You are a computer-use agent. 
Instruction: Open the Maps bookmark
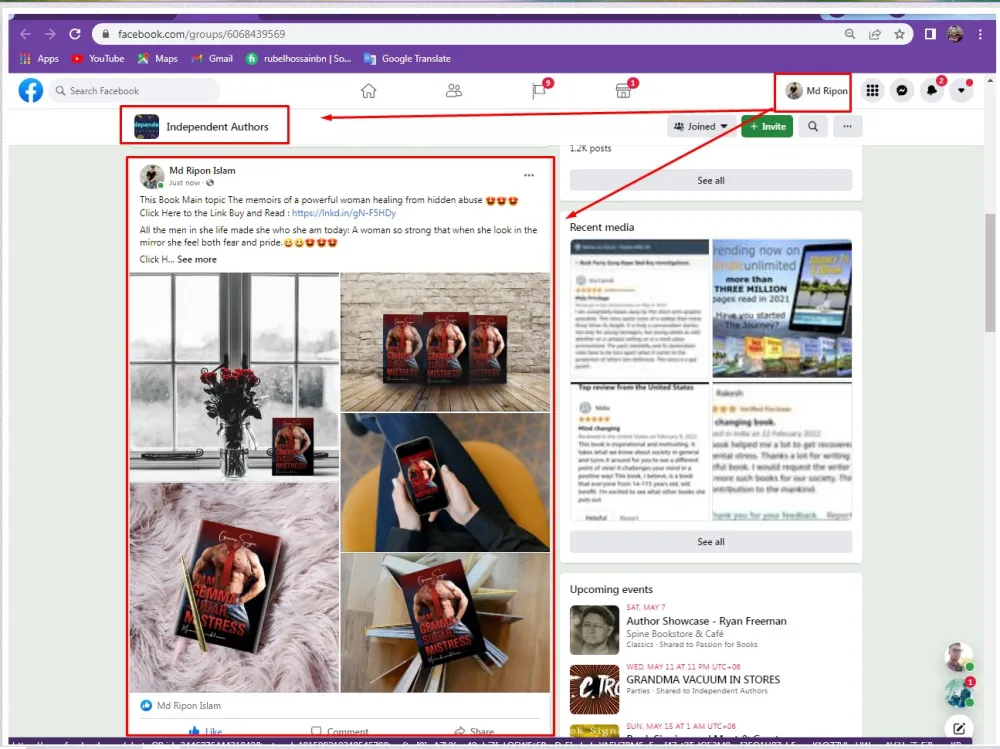(x=158, y=59)
